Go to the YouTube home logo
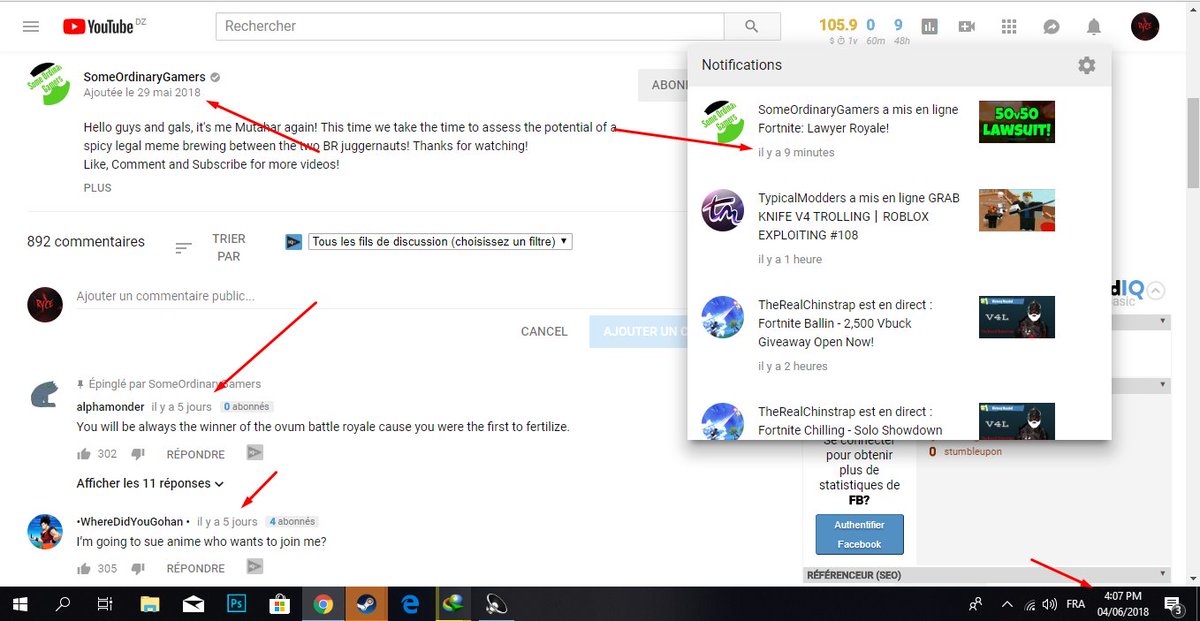 coord(98,27)
